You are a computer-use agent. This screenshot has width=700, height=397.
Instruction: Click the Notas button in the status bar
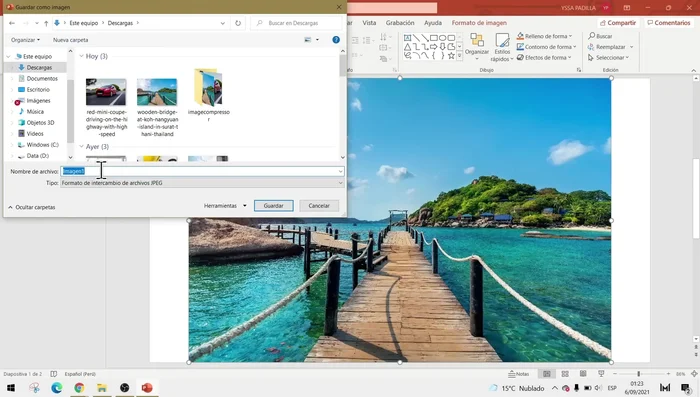pyautogui.click(x=519, y=374)
